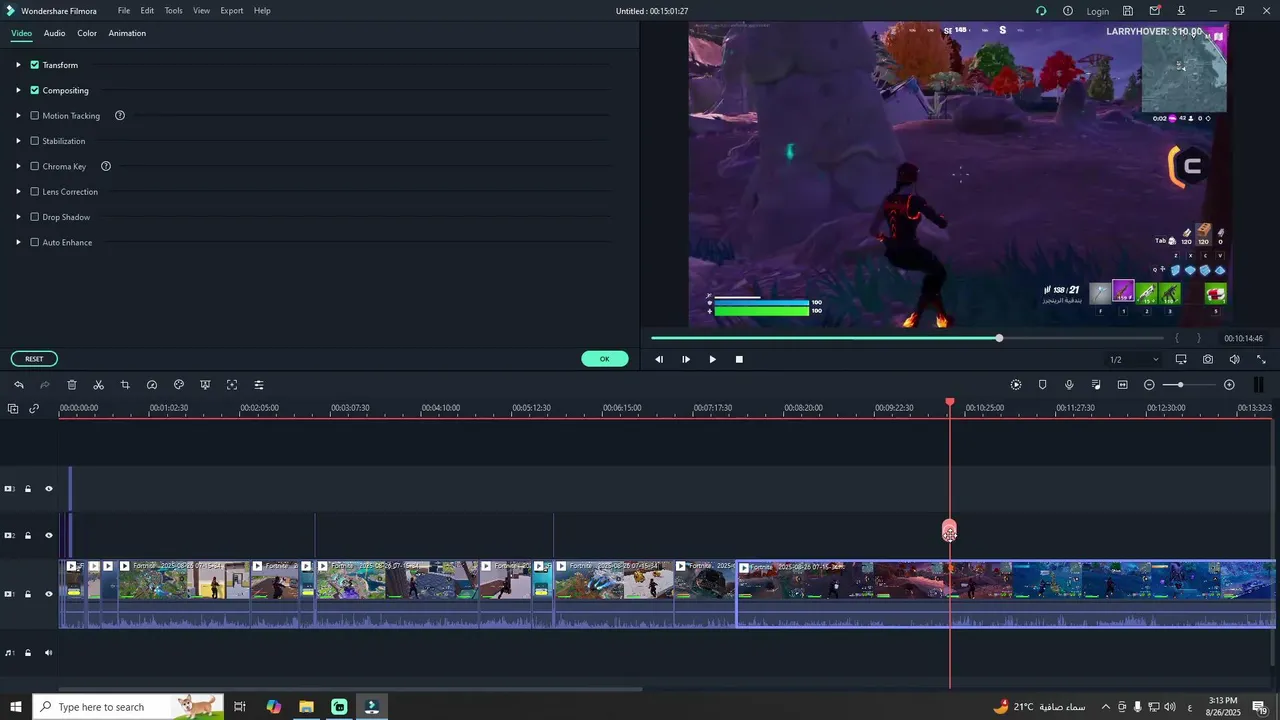Record voiceover with the microphone icon
This screenshot has width=1280, height=720.
[x=1069, y=385]
